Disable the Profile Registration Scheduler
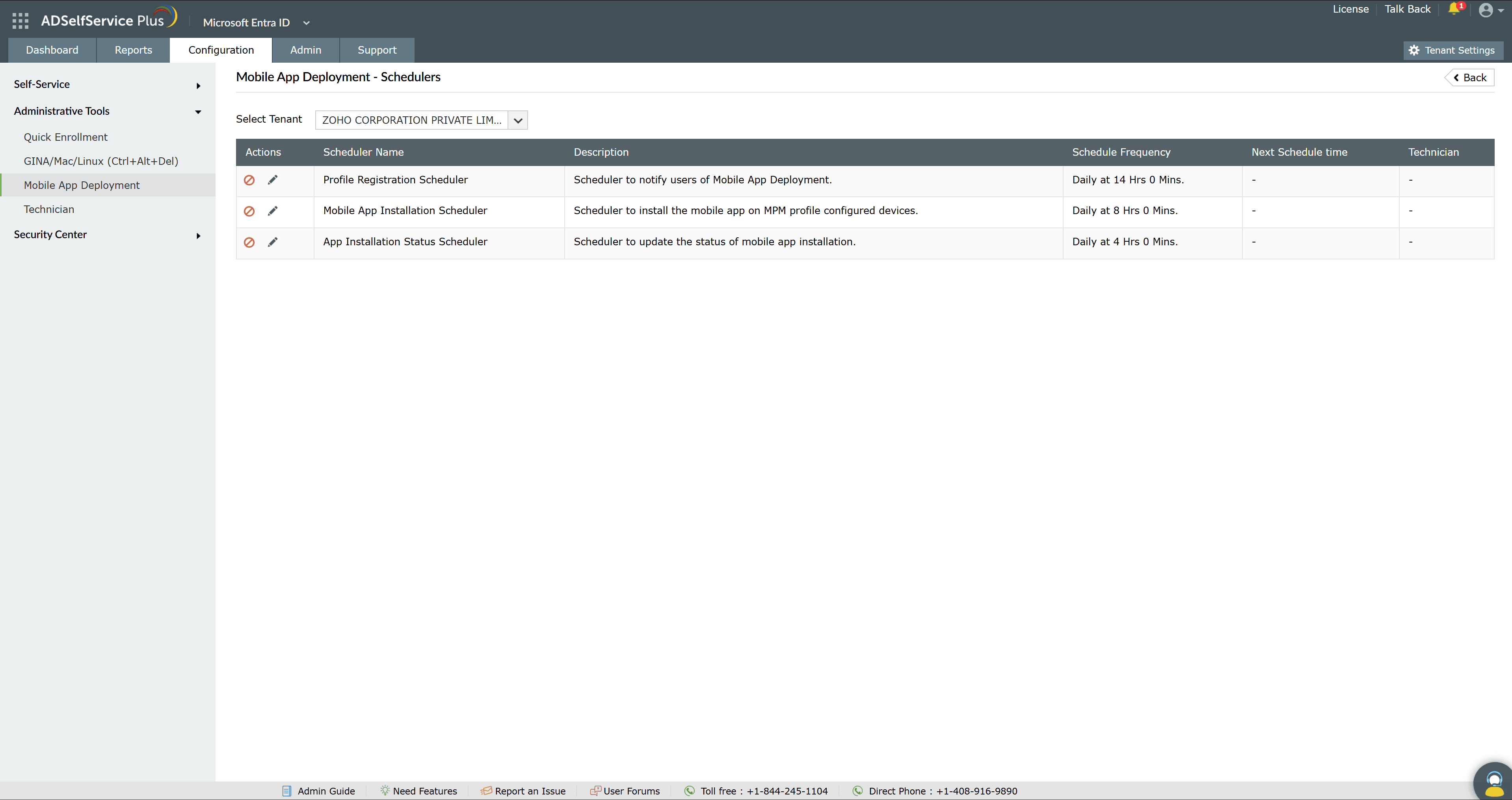1512x800 pixels. (249, 180)
